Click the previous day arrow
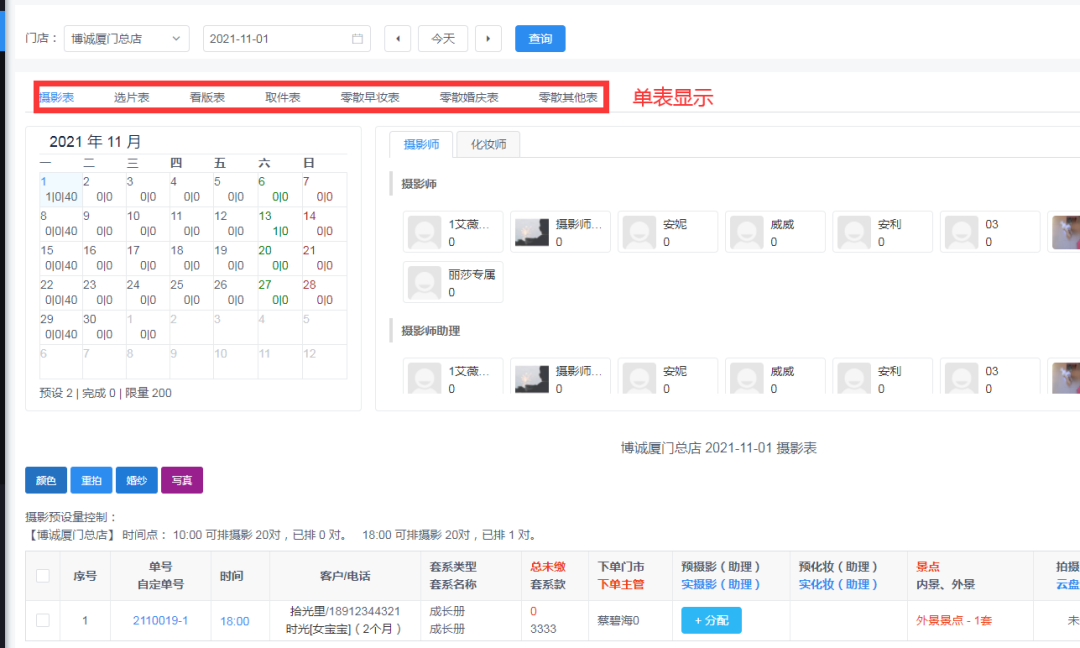Viewport: 1080px width, 648px height. [x=397, y=38]
